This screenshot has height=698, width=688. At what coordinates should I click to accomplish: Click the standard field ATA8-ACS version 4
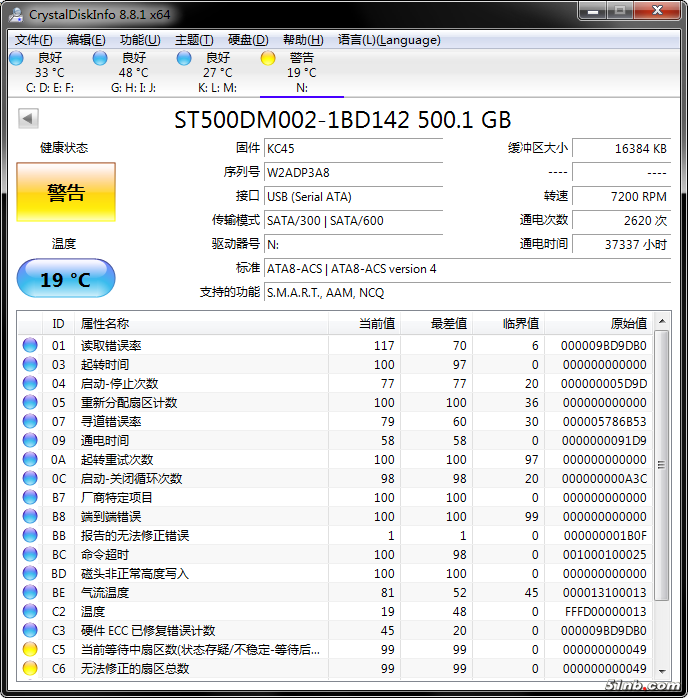[x=467, y=268]
